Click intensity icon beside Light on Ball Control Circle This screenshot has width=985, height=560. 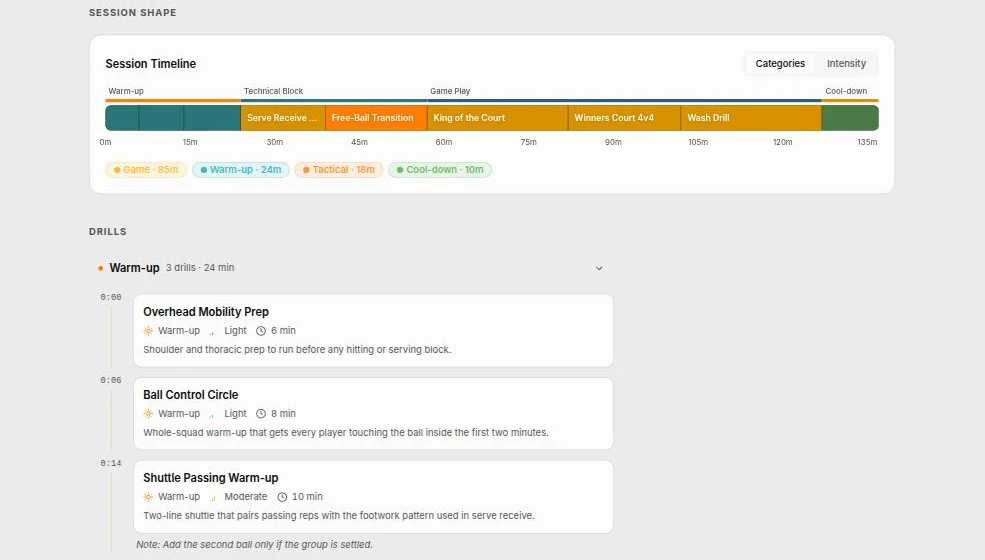[212, 414]
